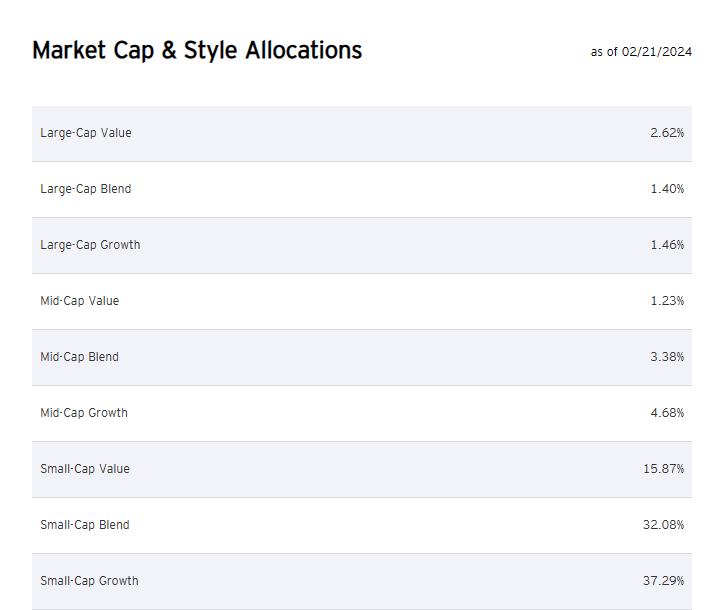The width and height of the screenshot is (704, 610).
Task: Select the Small-Cap Blend row label
Action: click(85, 525)
